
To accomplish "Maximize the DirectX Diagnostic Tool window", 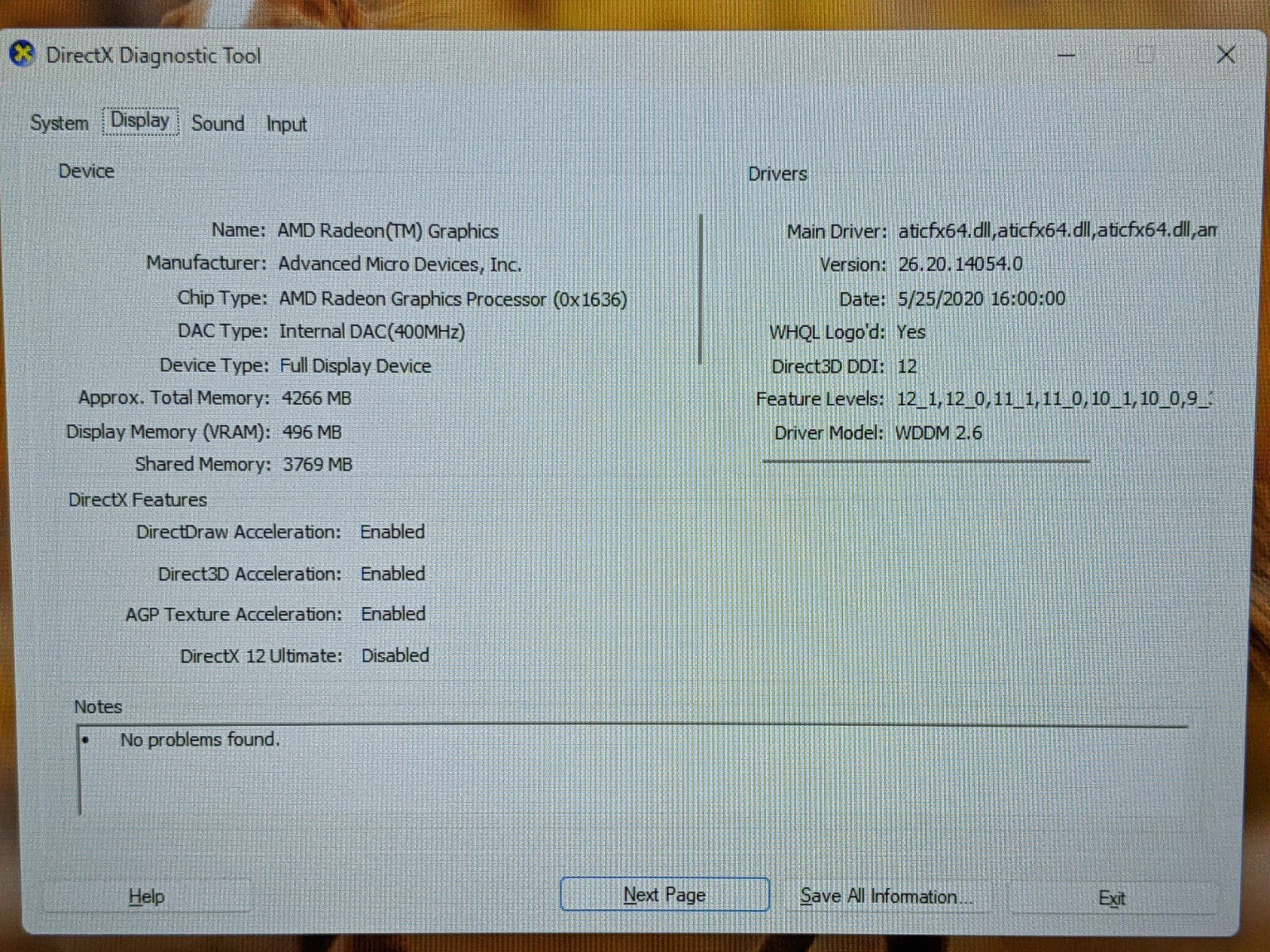I will click(1145, 55).
